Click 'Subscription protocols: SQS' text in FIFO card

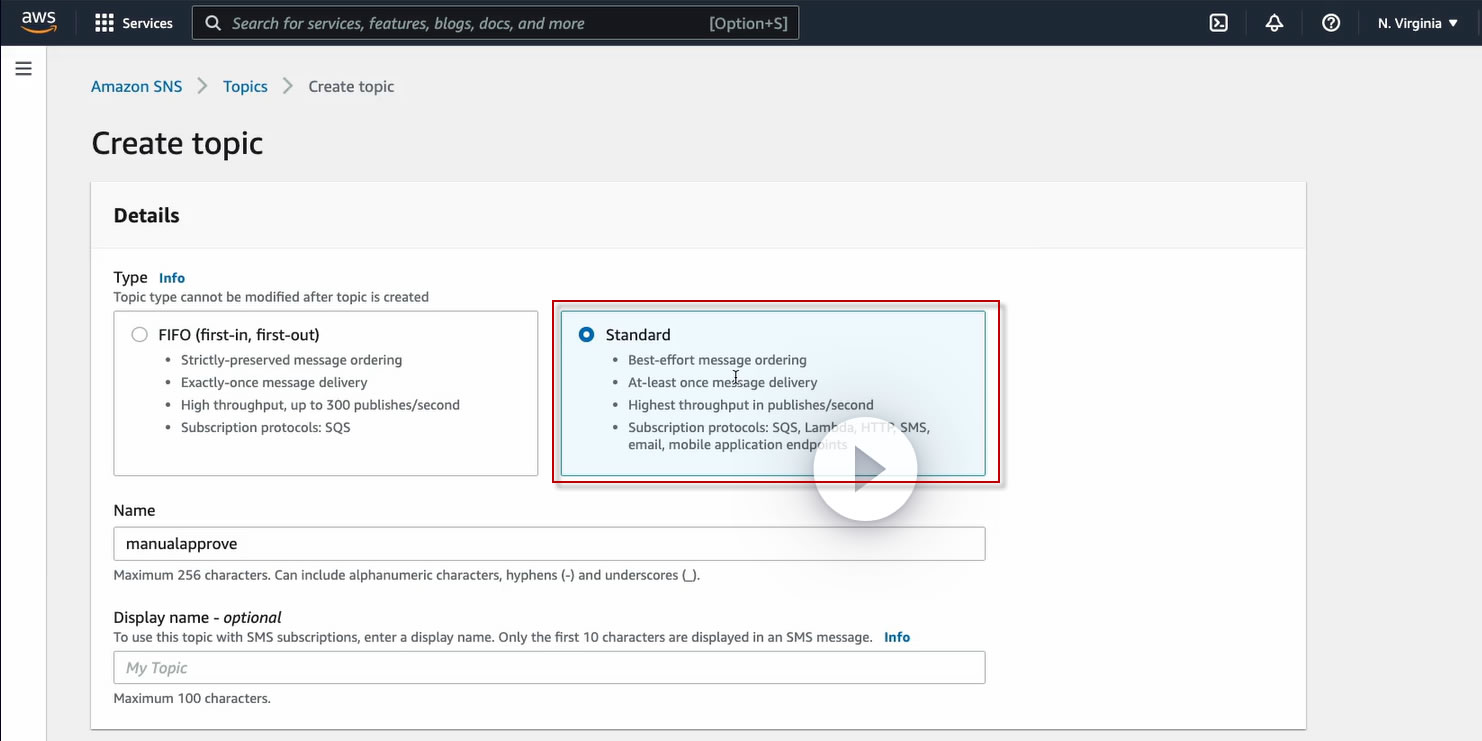tap(266, 428)
